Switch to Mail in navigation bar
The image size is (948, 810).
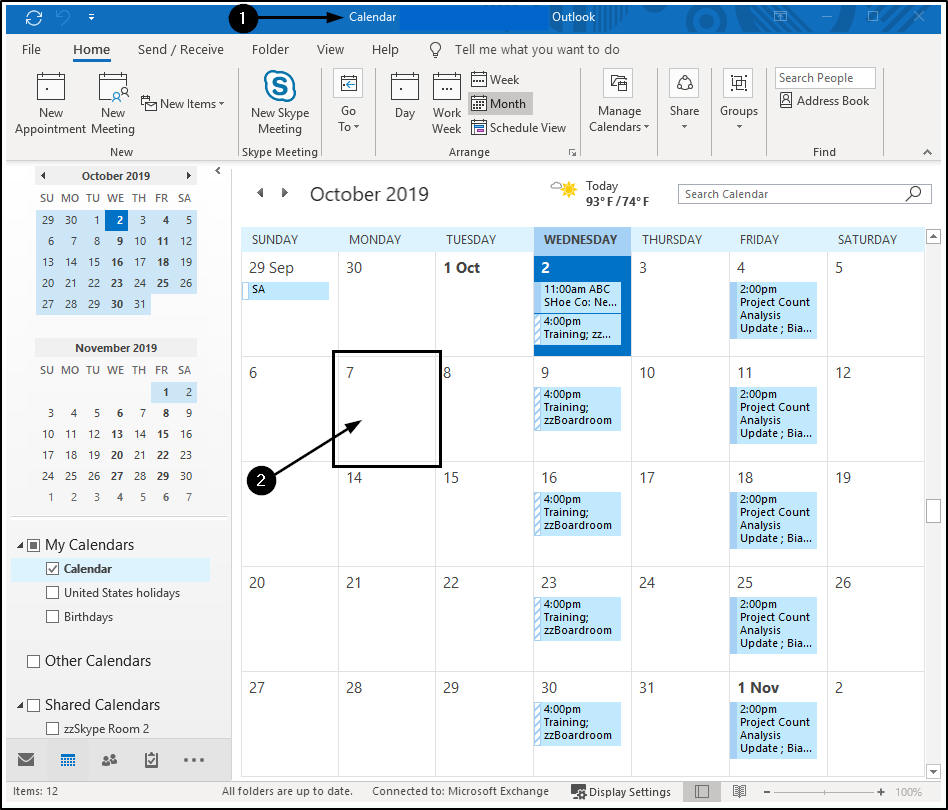26,760
